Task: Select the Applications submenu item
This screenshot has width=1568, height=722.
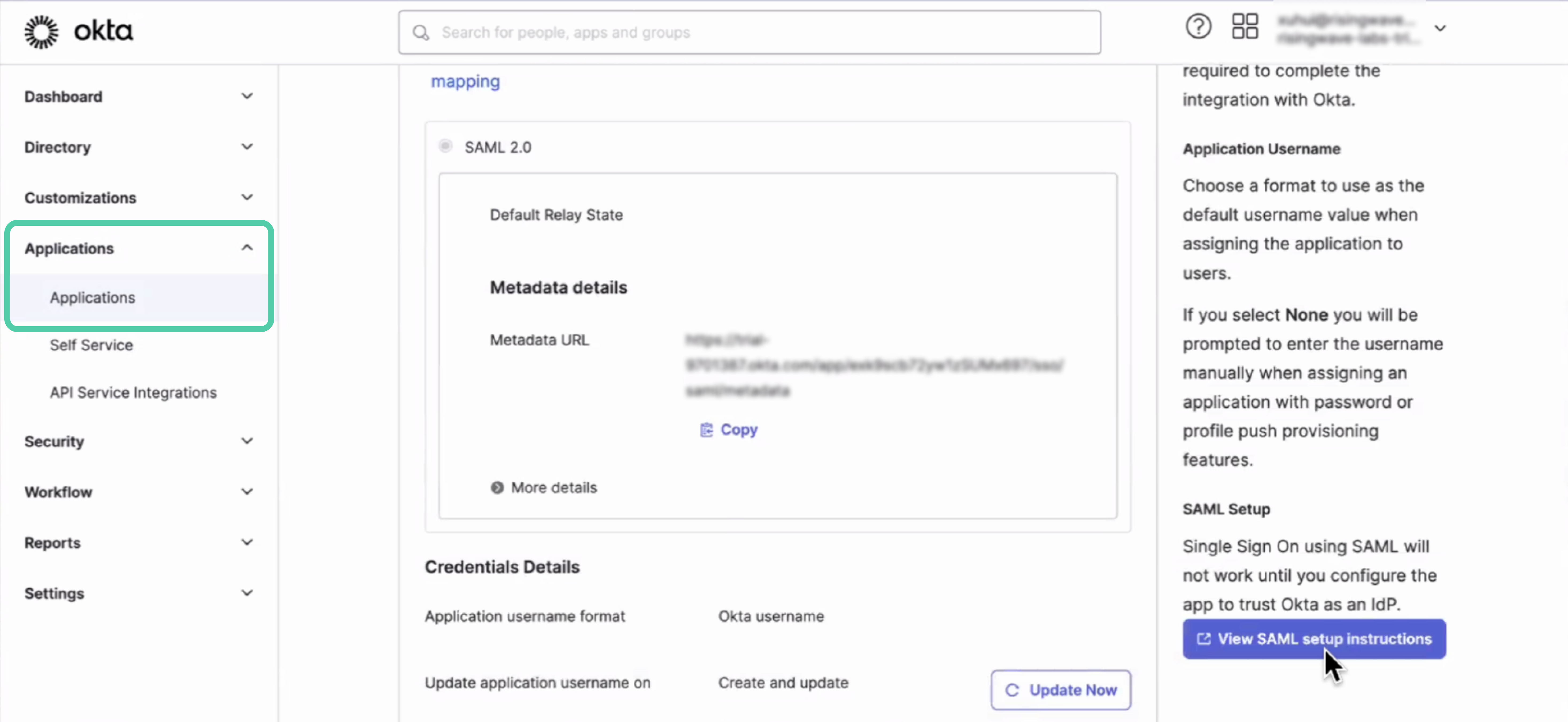Action: (92, 298)
